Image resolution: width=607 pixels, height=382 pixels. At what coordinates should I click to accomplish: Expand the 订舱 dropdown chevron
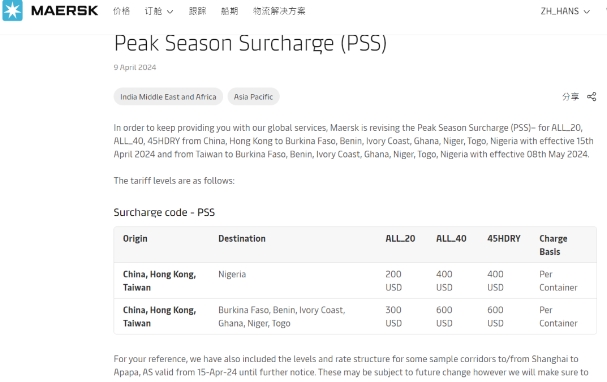(170, 12)
